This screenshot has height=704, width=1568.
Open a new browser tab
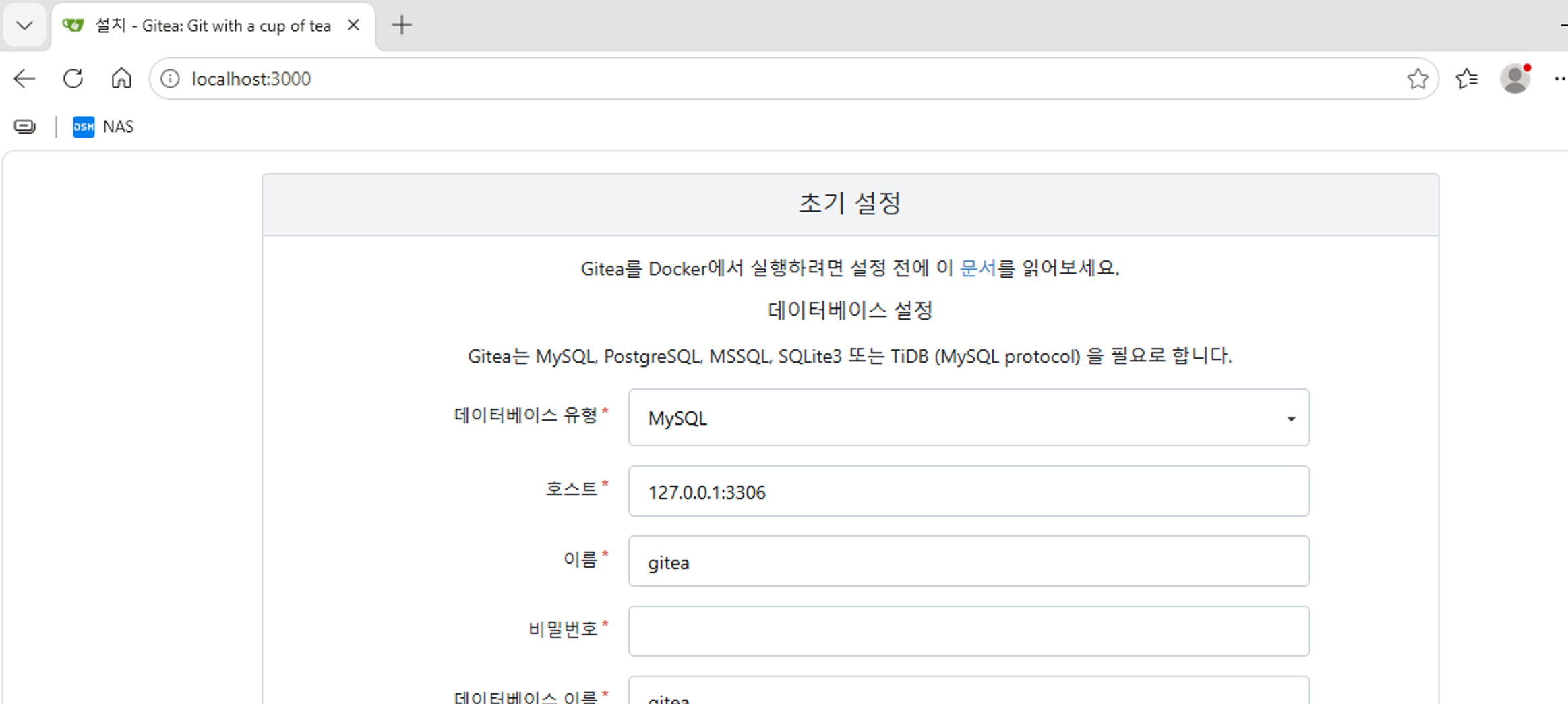(402, 25)
